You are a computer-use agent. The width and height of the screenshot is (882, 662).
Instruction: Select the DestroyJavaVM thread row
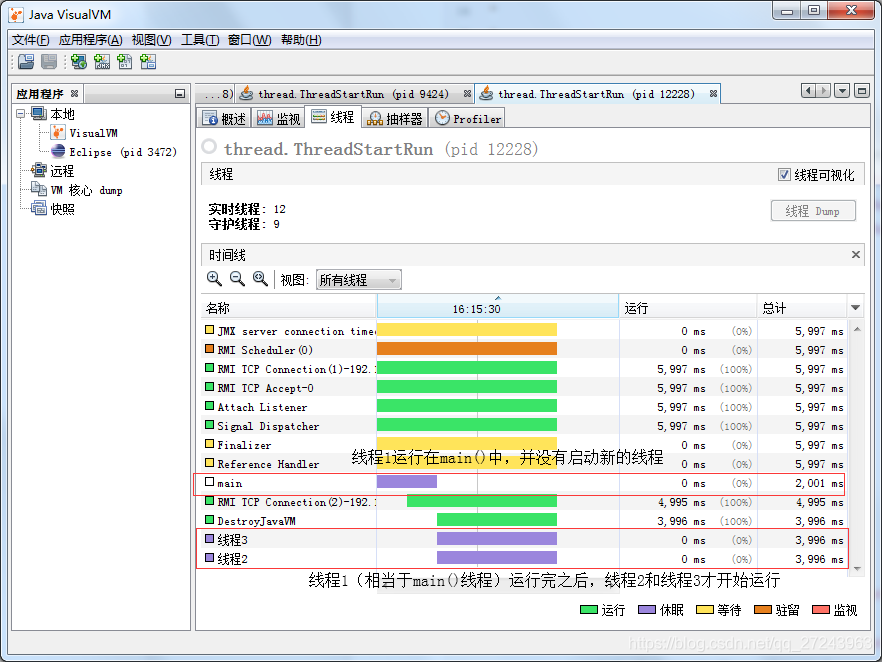point(524,521)
